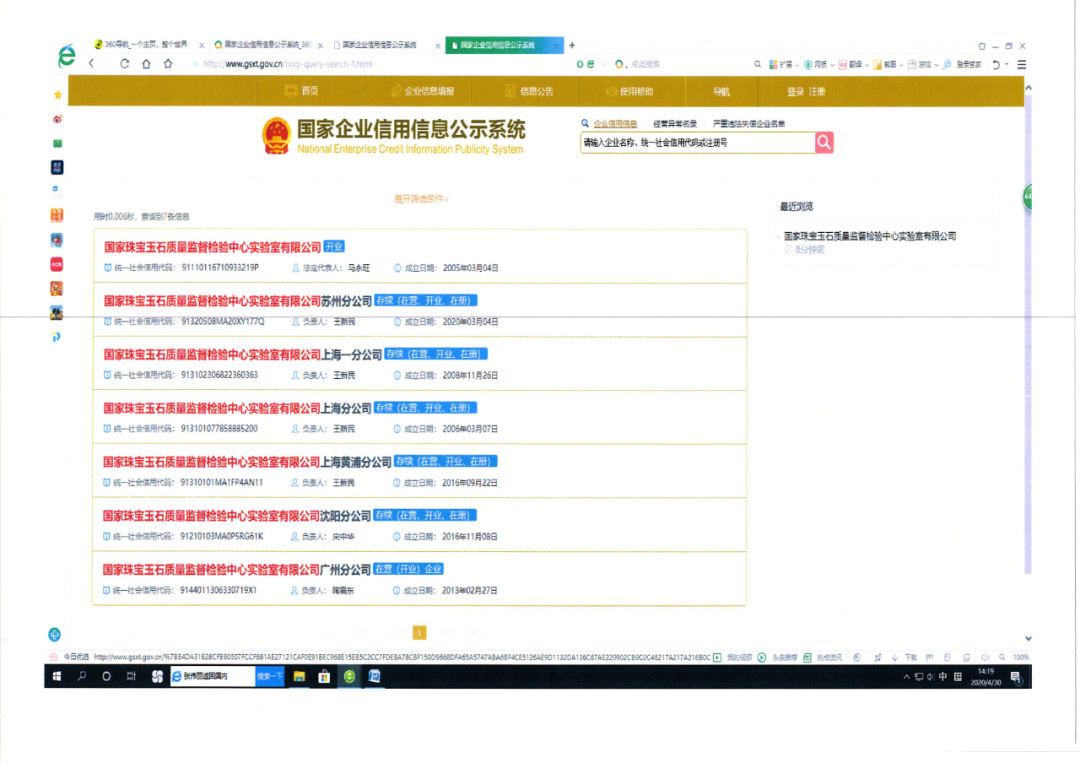Click the download icon in status bar

point(895,658)
